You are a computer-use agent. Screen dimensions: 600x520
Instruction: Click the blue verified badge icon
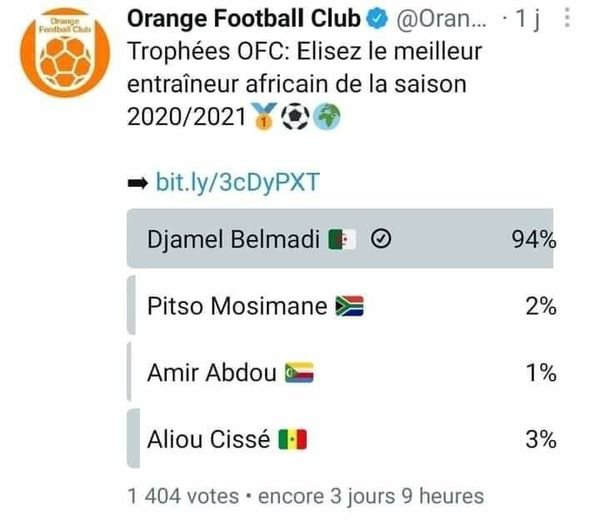point(377,19)
